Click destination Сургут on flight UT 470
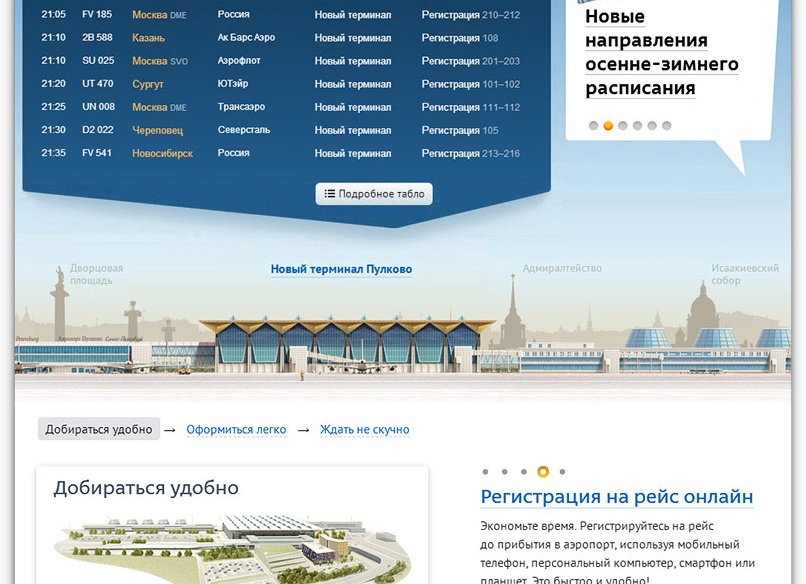Image resolution: width=806 pixels, height=584 pixels. (148, 84)
